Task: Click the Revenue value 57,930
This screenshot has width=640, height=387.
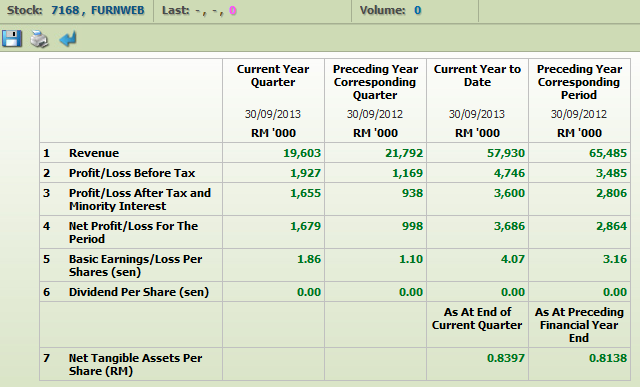Action: (506, 153)
